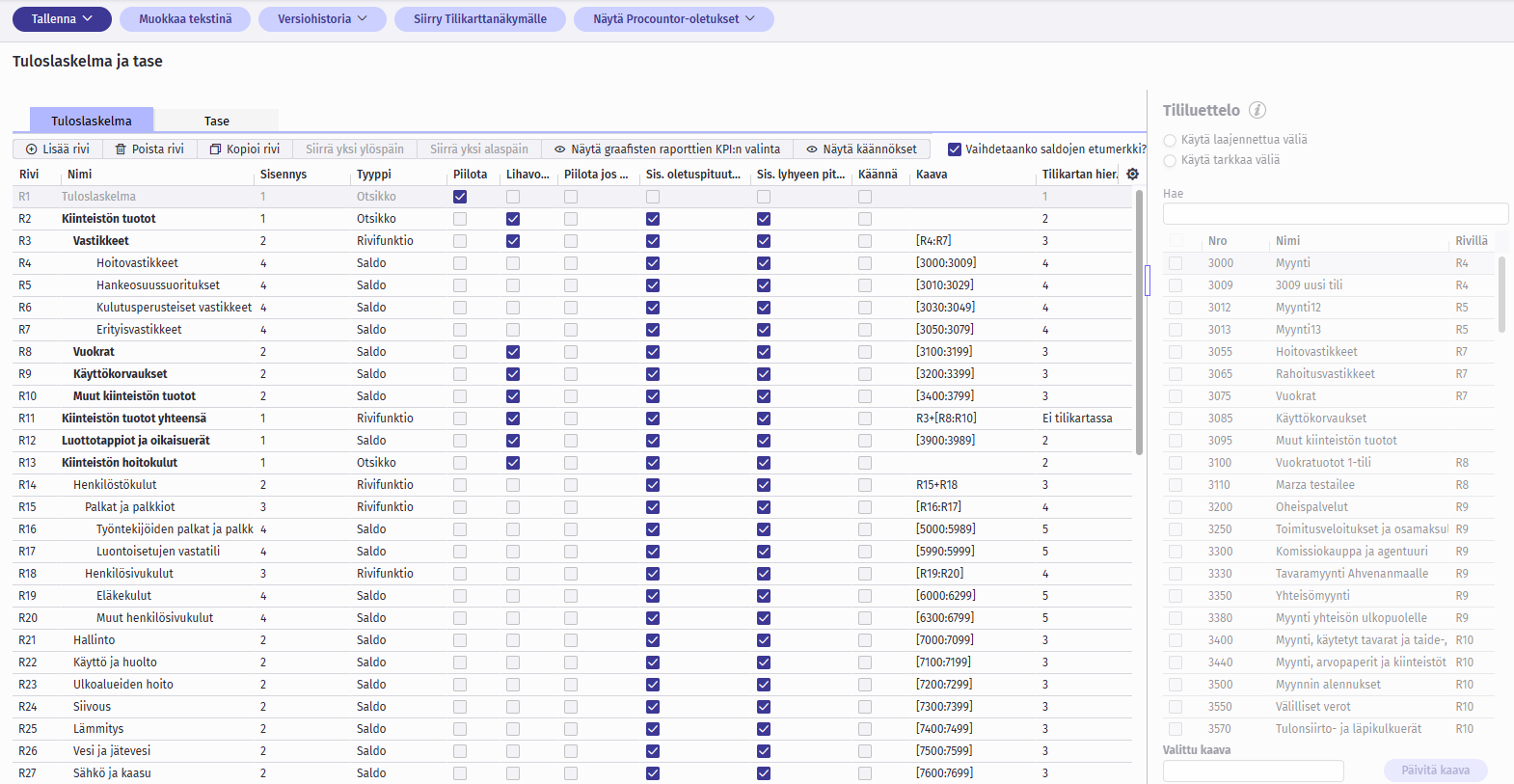Click Siirry Tilikarttanäkymälle button
Image resolution: width=1514 pixels, height=784 pixels.
(479, 19)
